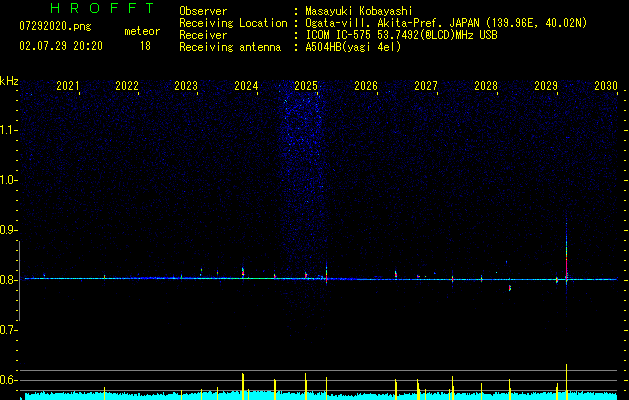Viewport: 629px width, 400px height.
Task: Click the Receiving antenna label
Action: pos(230,47)
